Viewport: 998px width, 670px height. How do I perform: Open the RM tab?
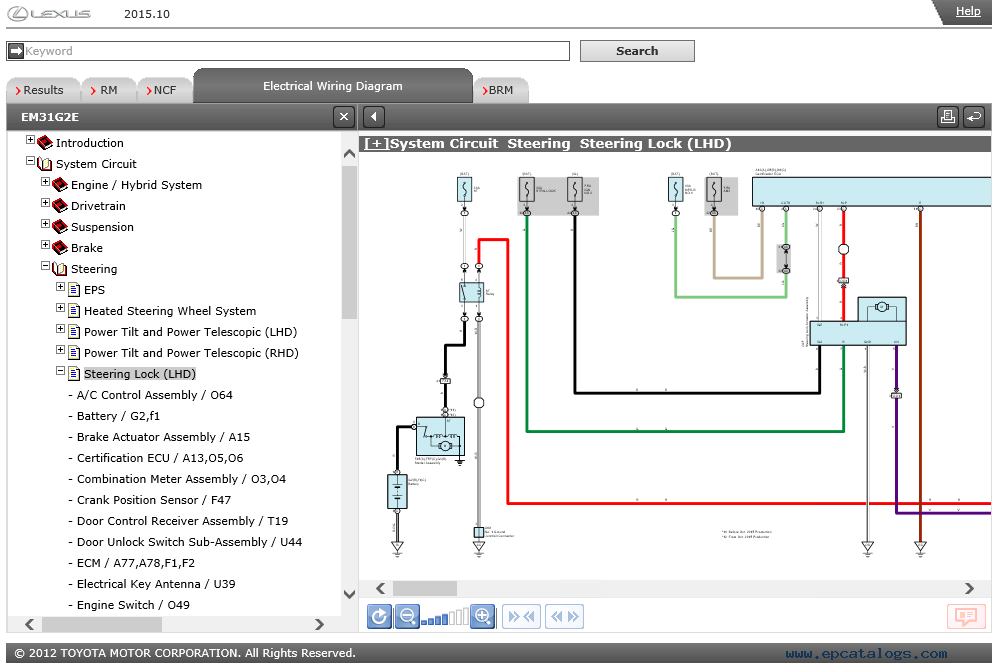pos(108,90)
